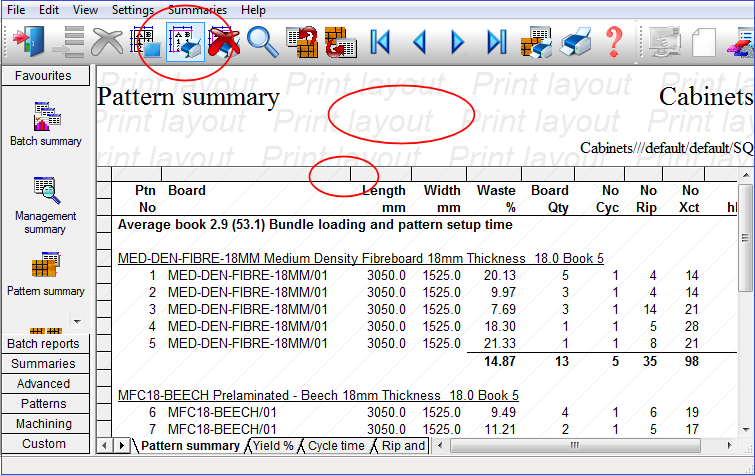Go to next record arrow
This screenshot has width=755, height=476.
pos(457,42)
